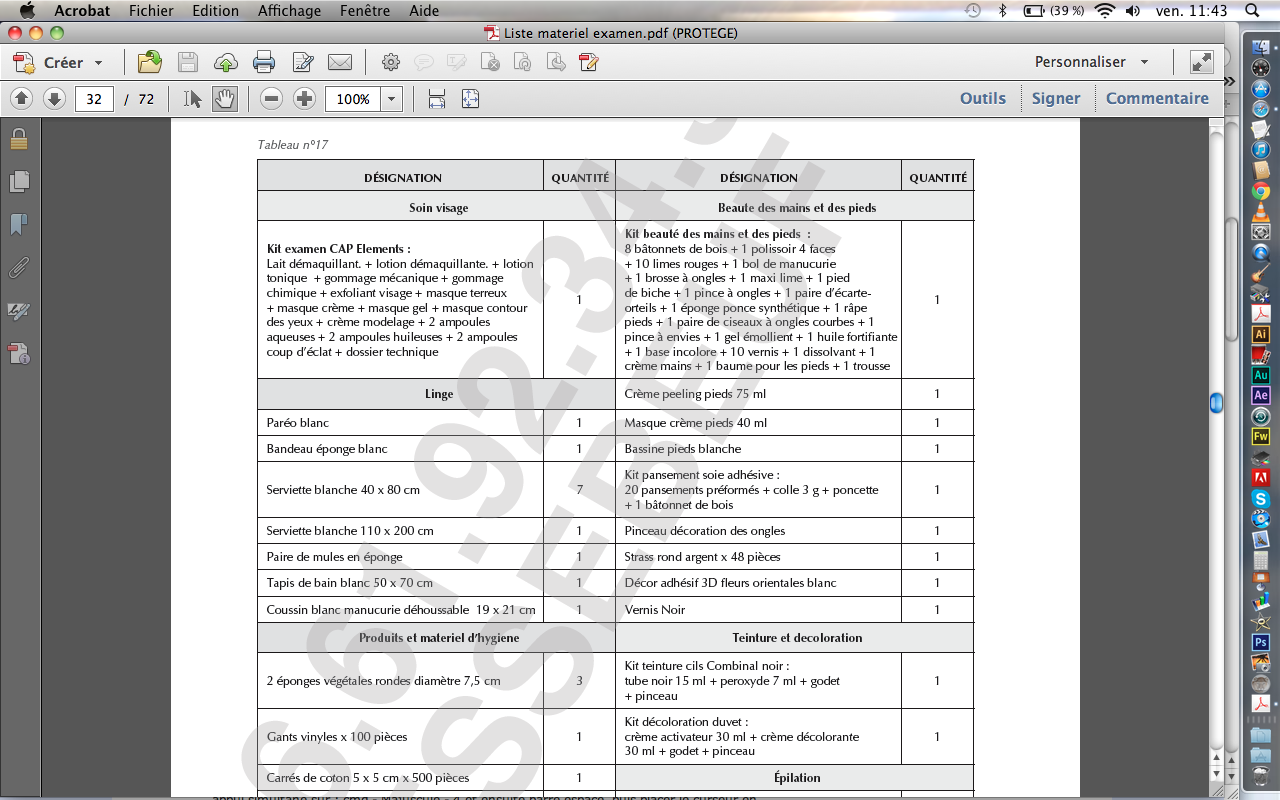This screenshot has width=1280, height=800.
Task: Open the Fichier menu
Action: (151, 11)
